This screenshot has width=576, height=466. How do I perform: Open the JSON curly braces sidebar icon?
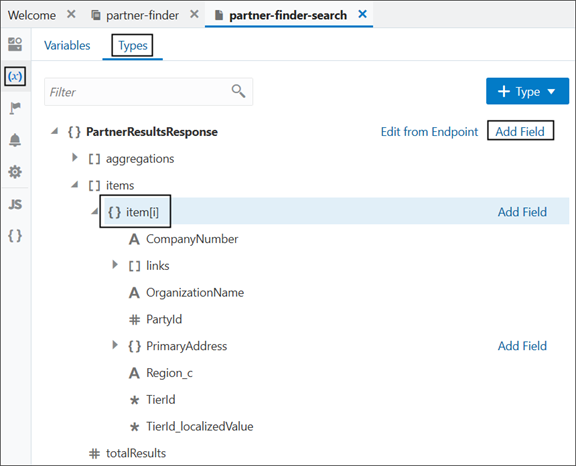coord(15,236)
